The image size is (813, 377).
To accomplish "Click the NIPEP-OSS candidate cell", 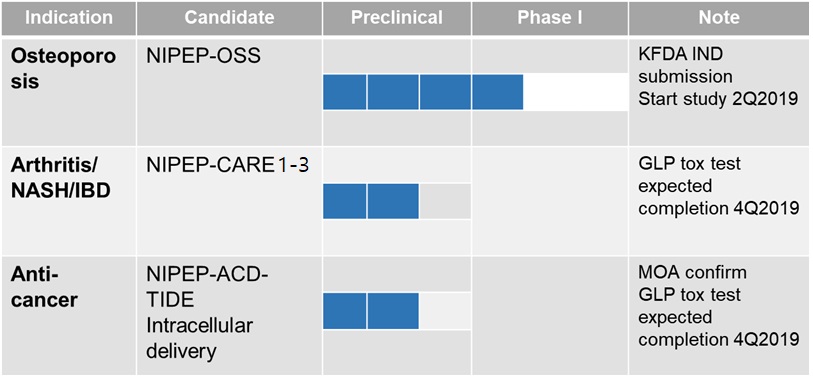I will click(229, 91).
